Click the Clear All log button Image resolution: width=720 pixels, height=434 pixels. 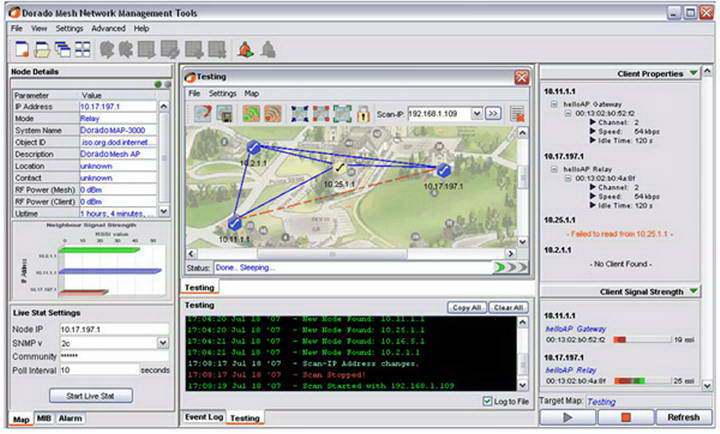pyautogui.click(x=508, y=308)
